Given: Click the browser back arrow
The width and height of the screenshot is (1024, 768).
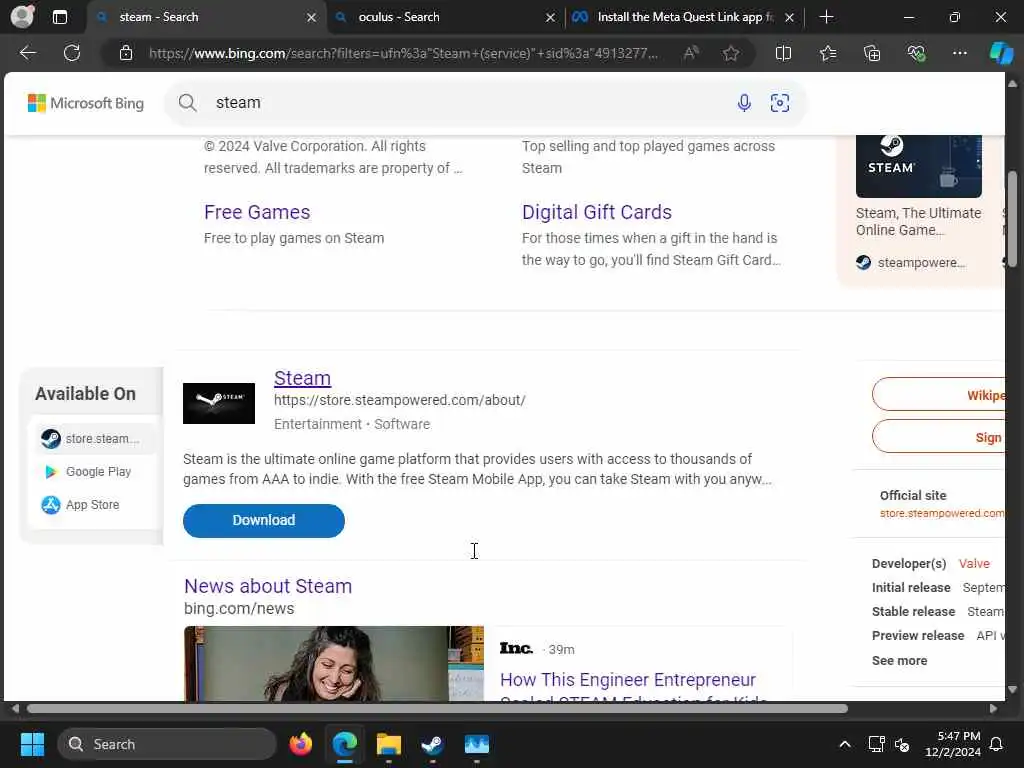Looking at the screenshot, I should point(28,53).
